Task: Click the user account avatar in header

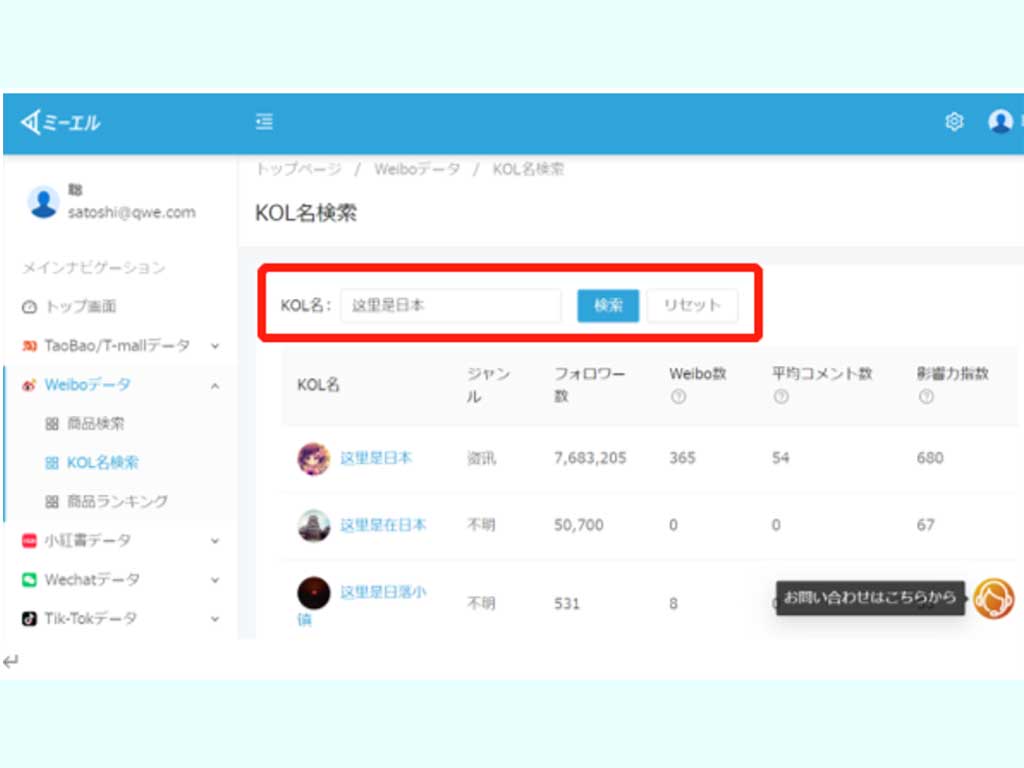Action: point(1000,122)
